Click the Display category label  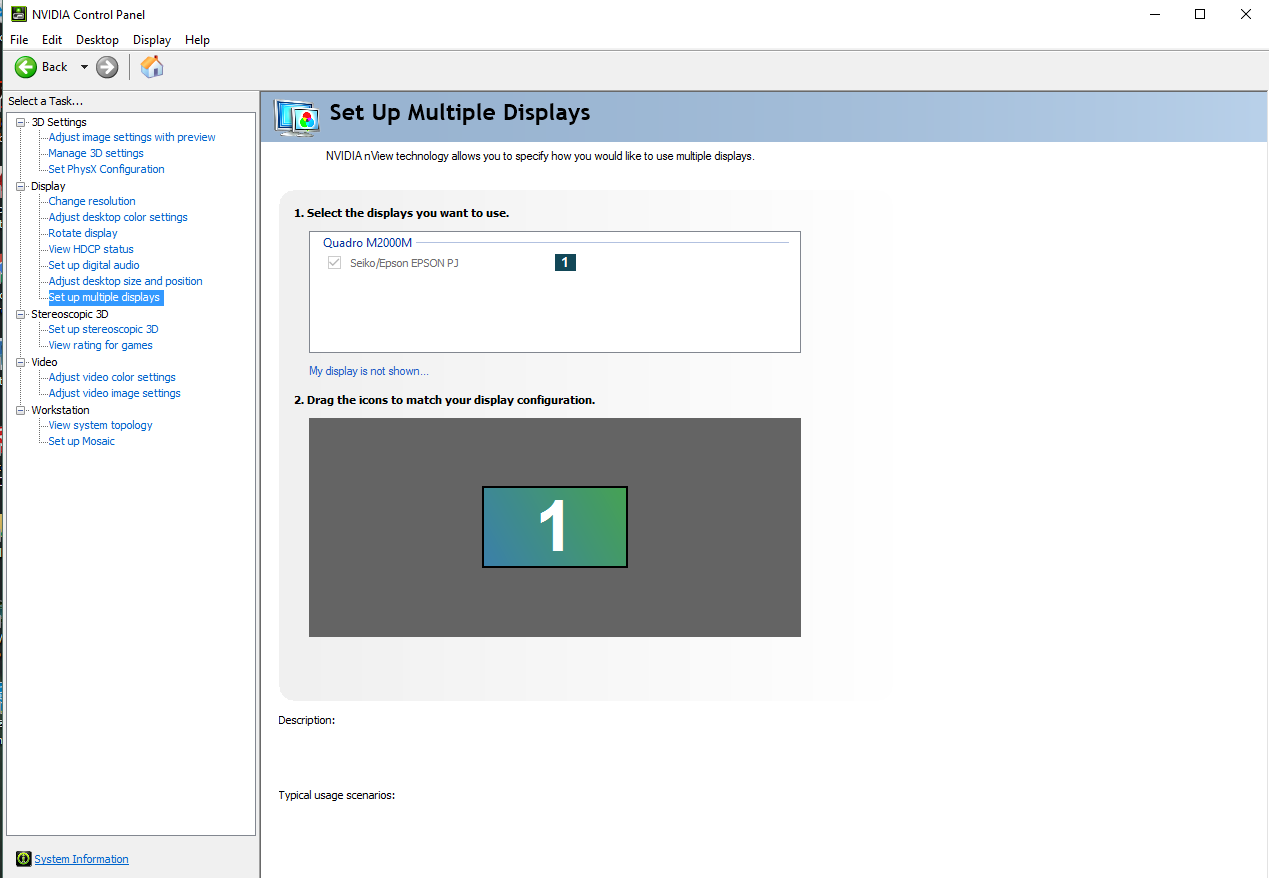point(48,186)
